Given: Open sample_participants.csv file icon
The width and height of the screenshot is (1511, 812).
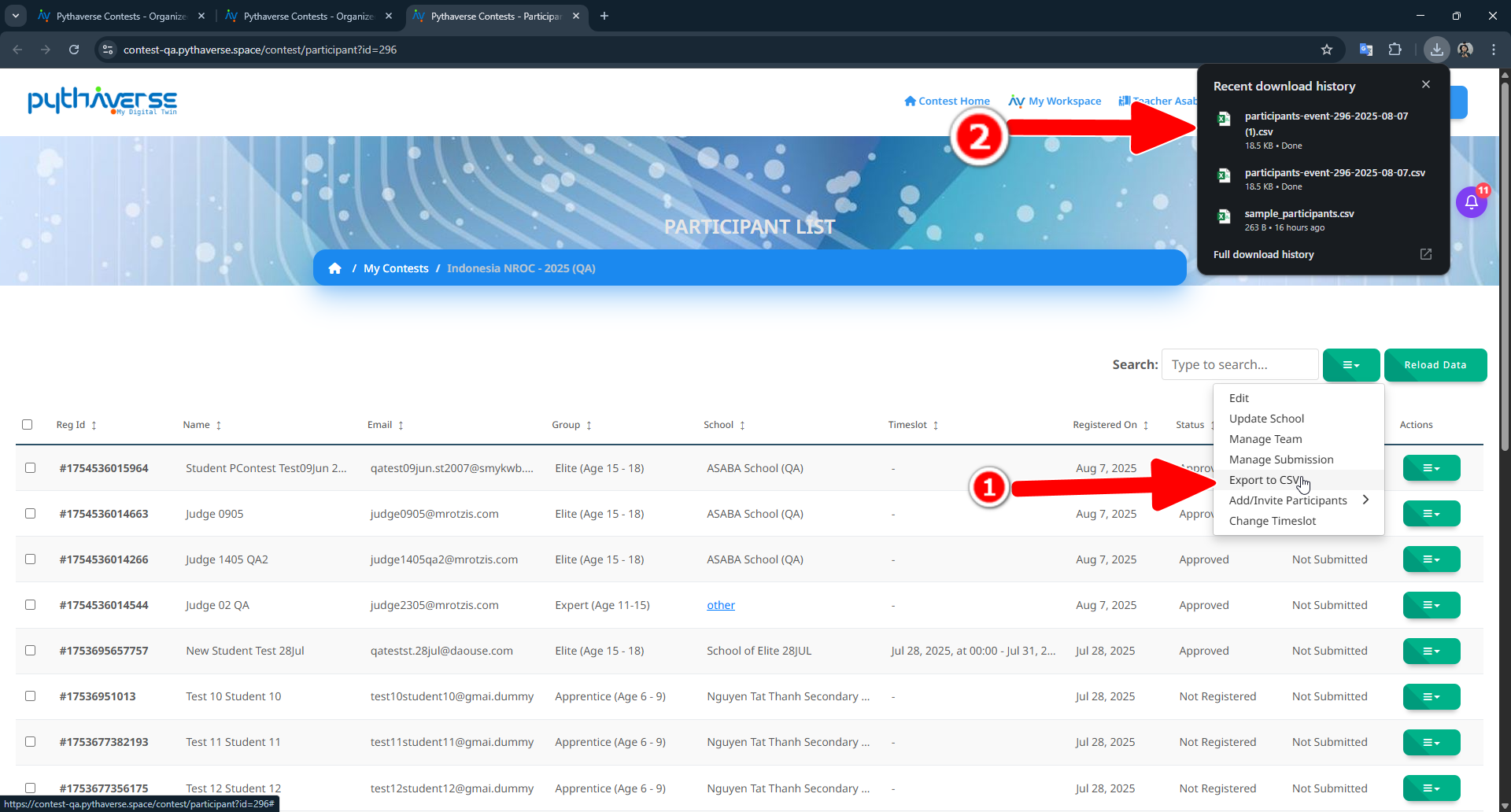Looking at the screenshot, I should point(1224,216).
